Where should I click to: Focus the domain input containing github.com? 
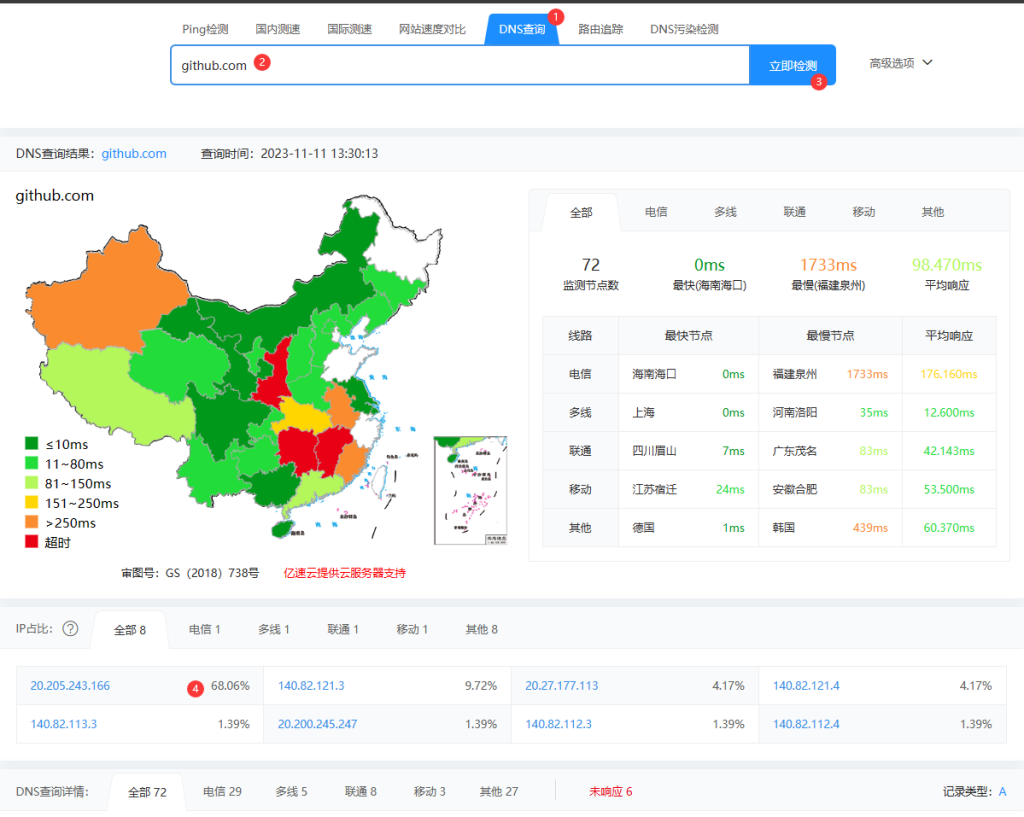coord(460,65)
